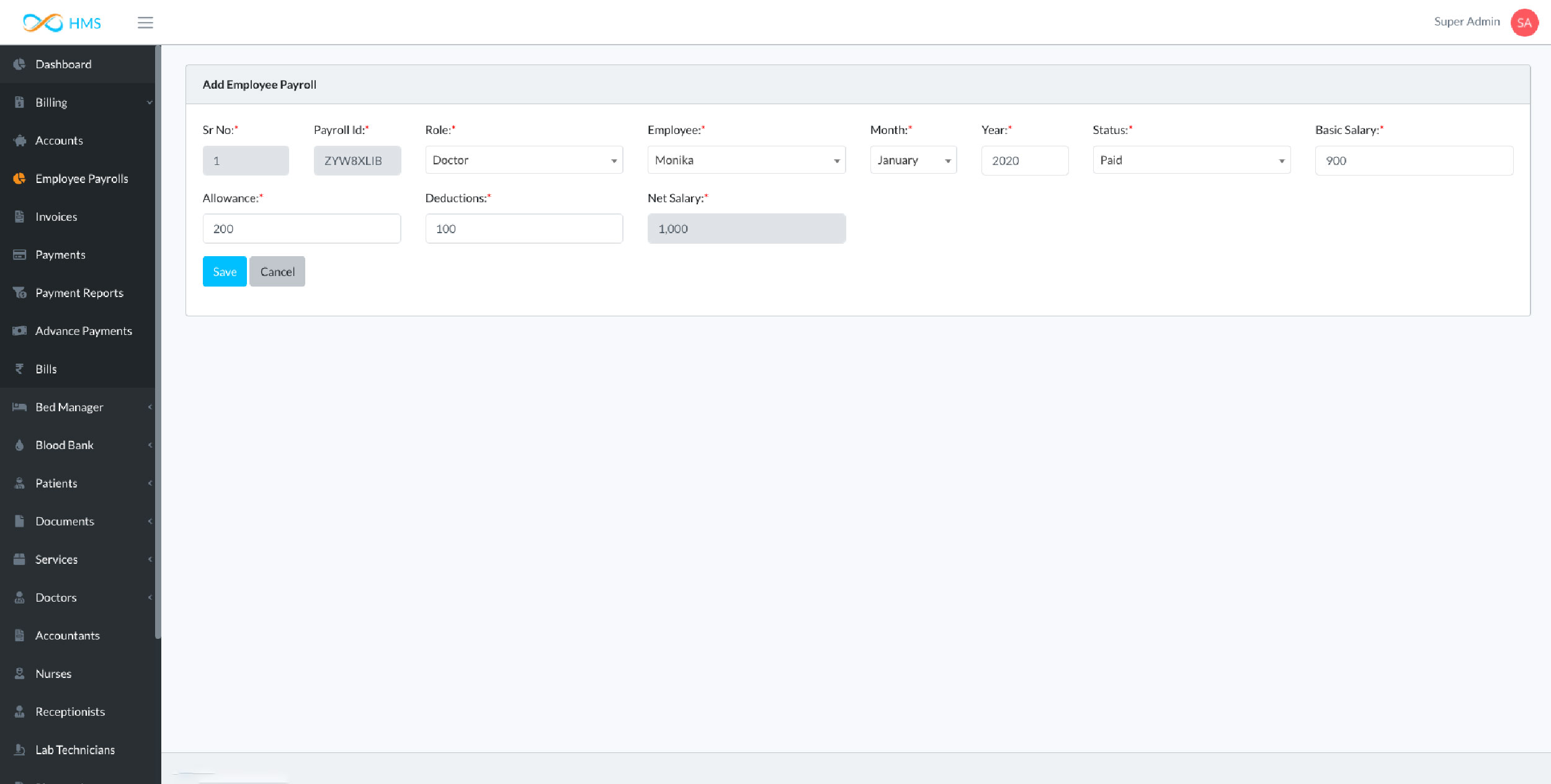
Task: Click the Payments credit card icon
Action: 19,255
